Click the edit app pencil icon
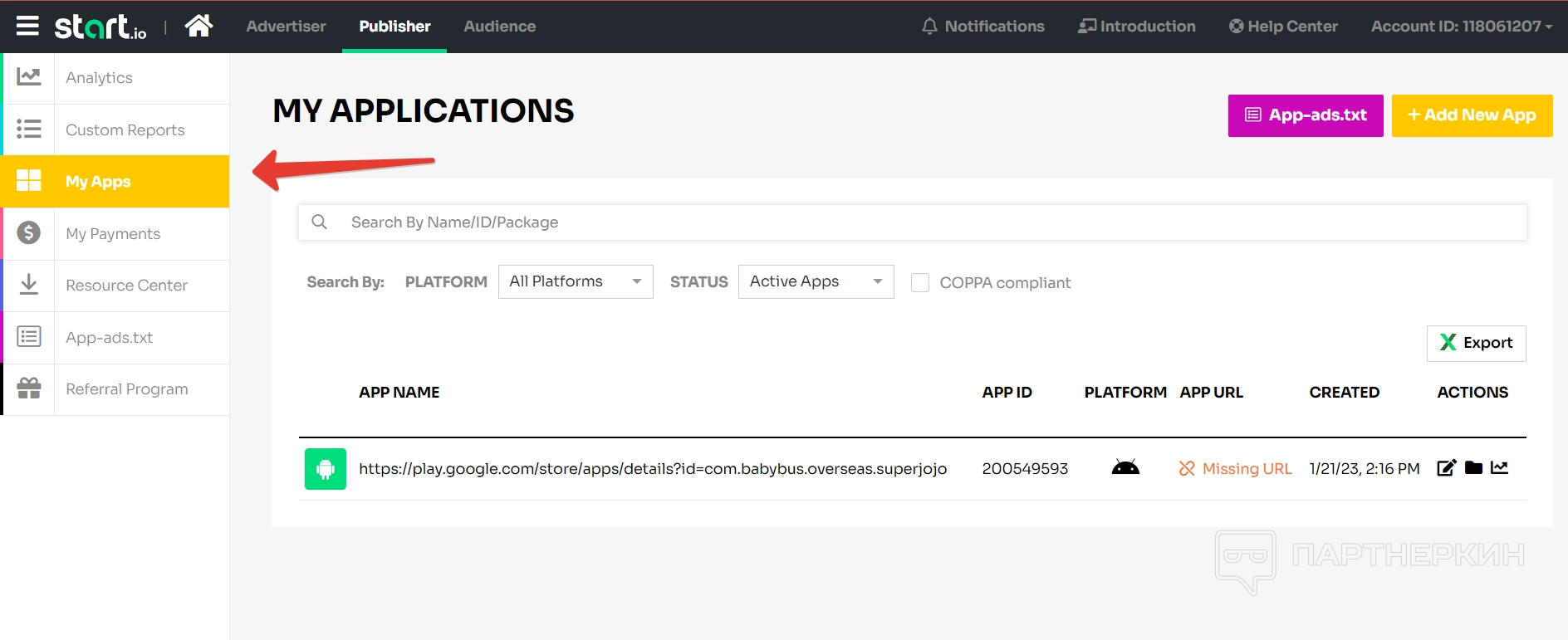The width and height of the screenshot is (1568, 640). coord(1446,468)
